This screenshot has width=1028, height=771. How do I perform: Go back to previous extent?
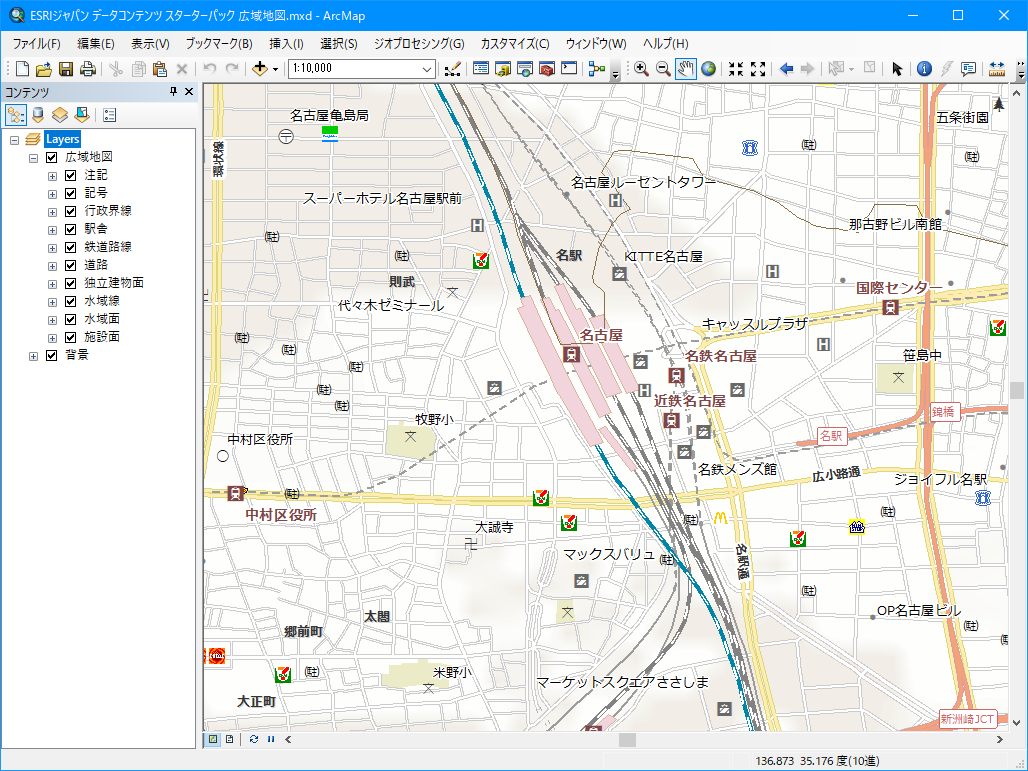pos(786,68)
